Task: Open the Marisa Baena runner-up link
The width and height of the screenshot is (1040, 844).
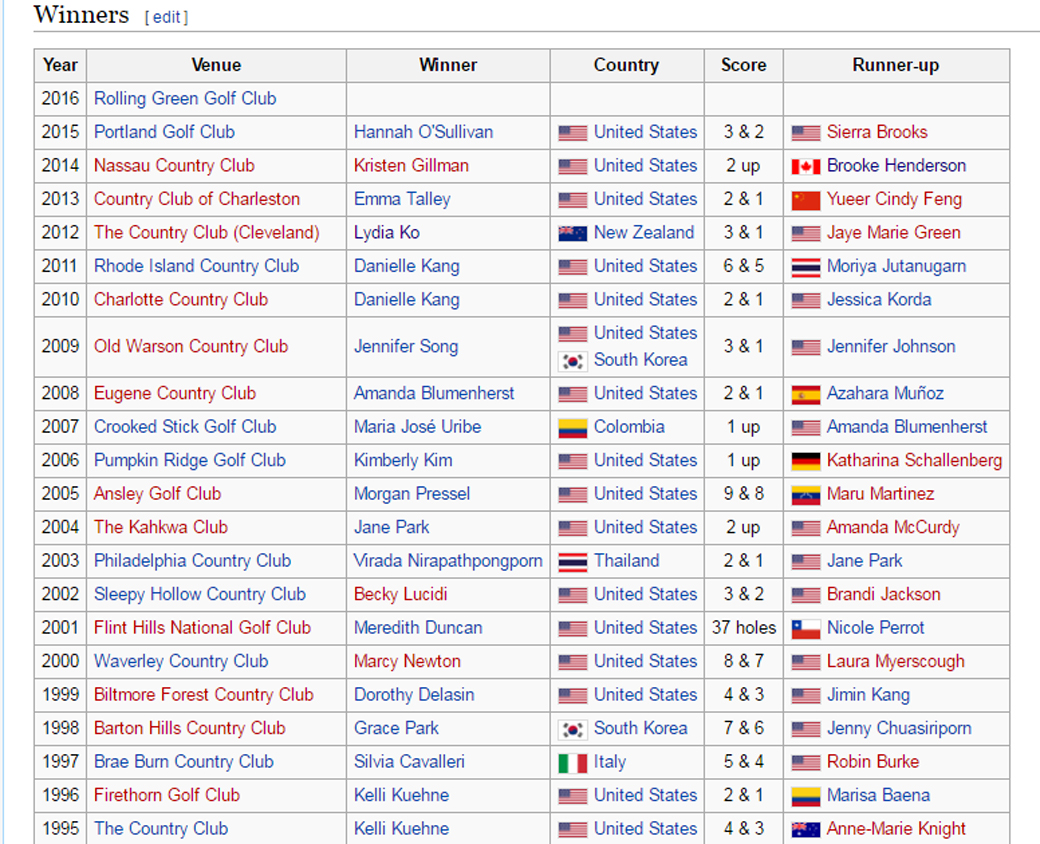Action: (878, 795)
